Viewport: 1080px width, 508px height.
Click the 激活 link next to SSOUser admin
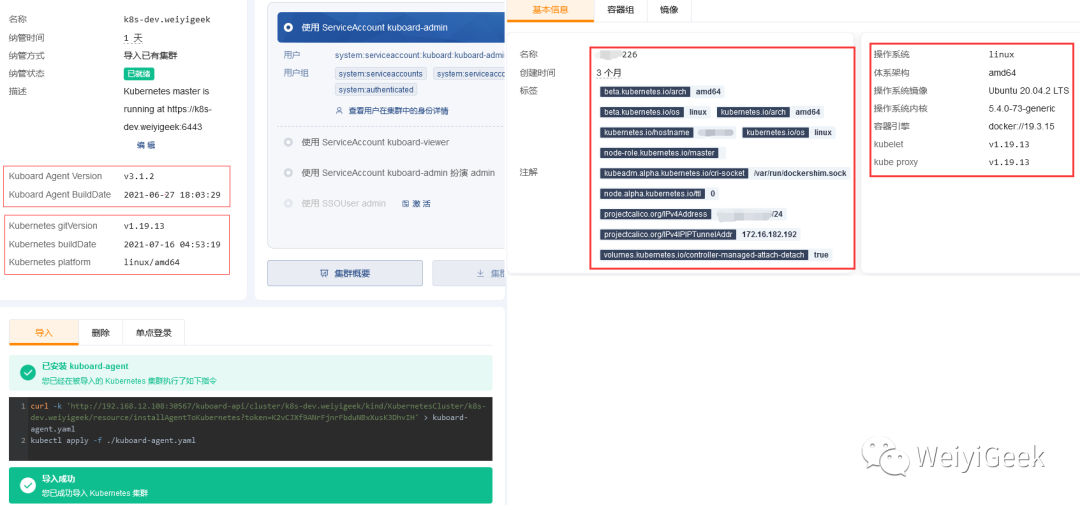[x=421, y=204]
